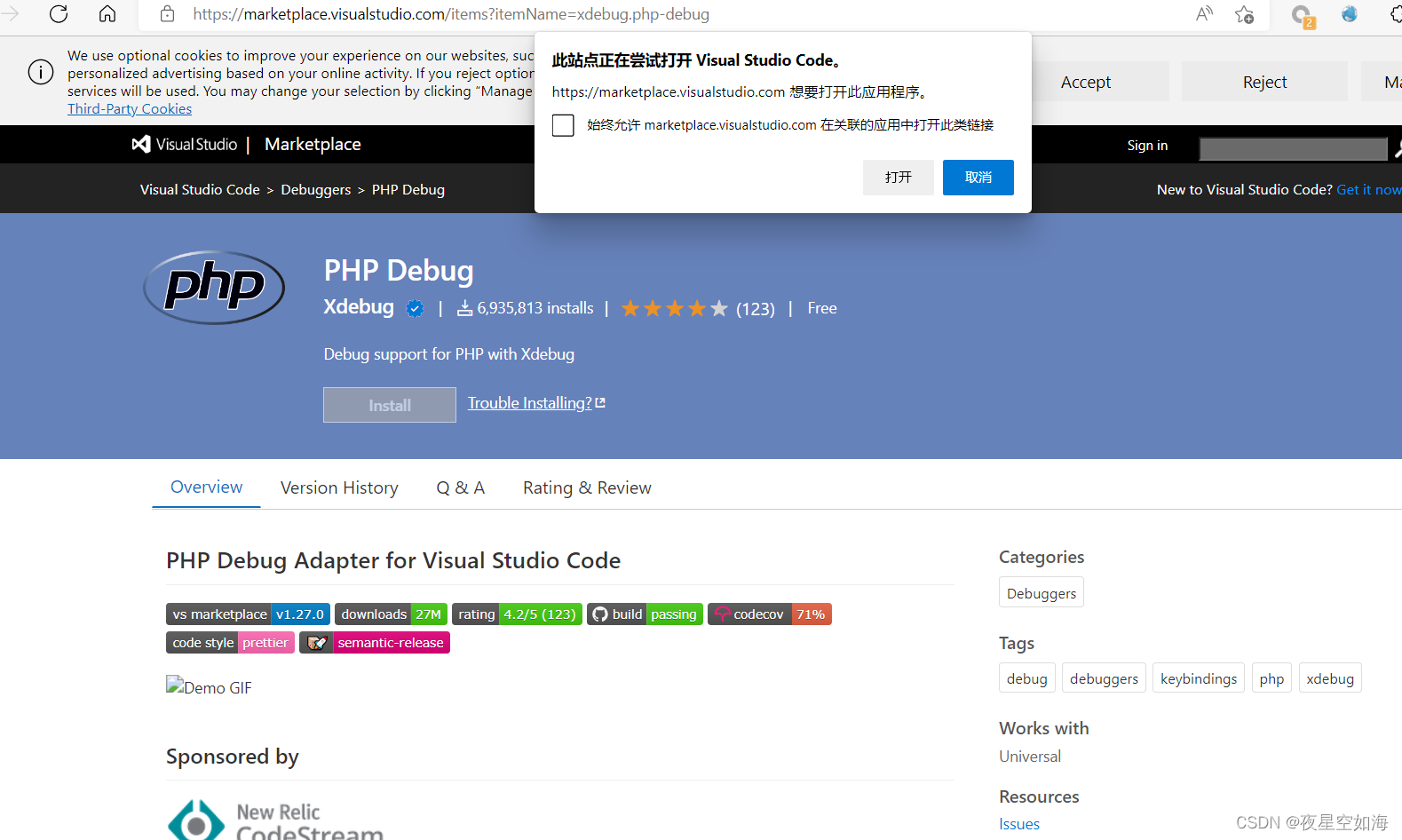Viewport: 1402px width, 840px height.
Task: Click the five-star rating display
Action: tap(674, 308)
